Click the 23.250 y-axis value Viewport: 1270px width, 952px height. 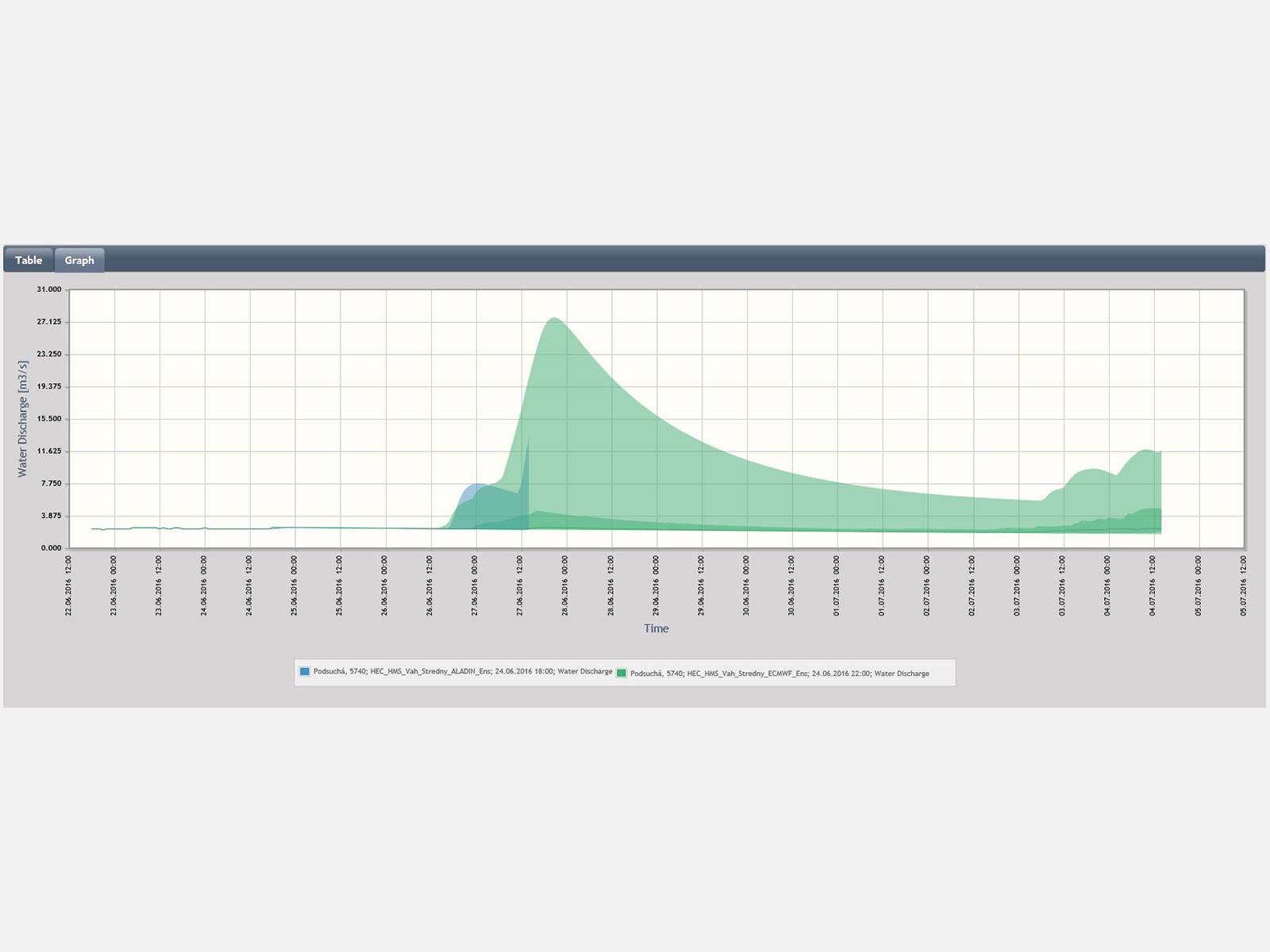(x=48, y=355)
